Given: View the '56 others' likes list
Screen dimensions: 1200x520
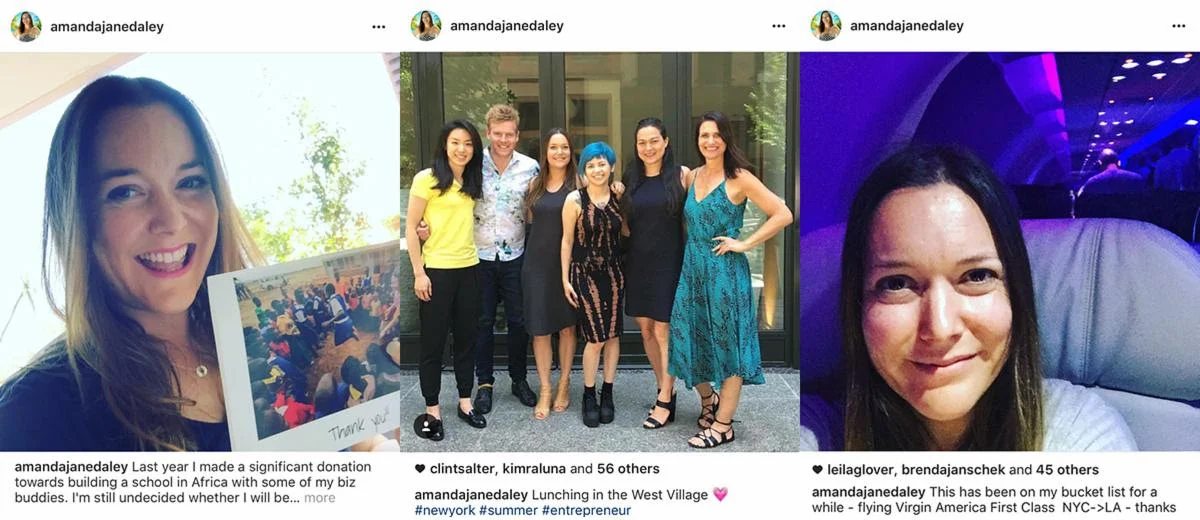Looking at the screenshot, I should pyautogui.click(x=628, y=469).
